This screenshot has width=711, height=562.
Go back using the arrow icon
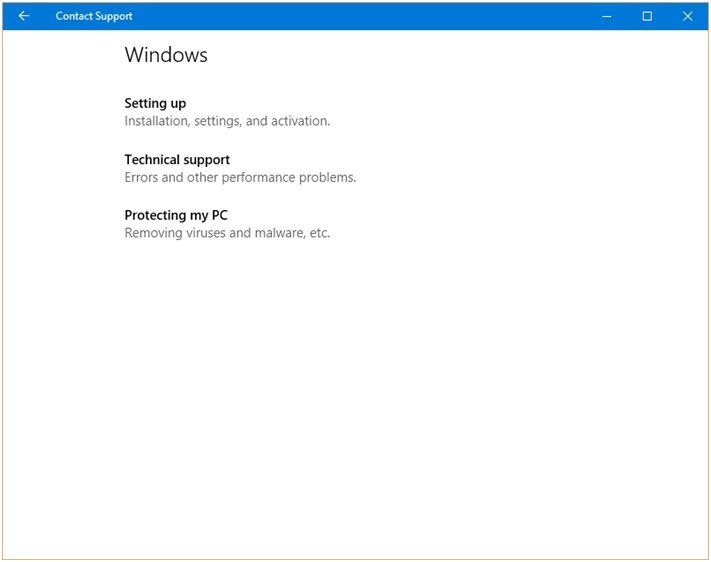coord(24,16)
